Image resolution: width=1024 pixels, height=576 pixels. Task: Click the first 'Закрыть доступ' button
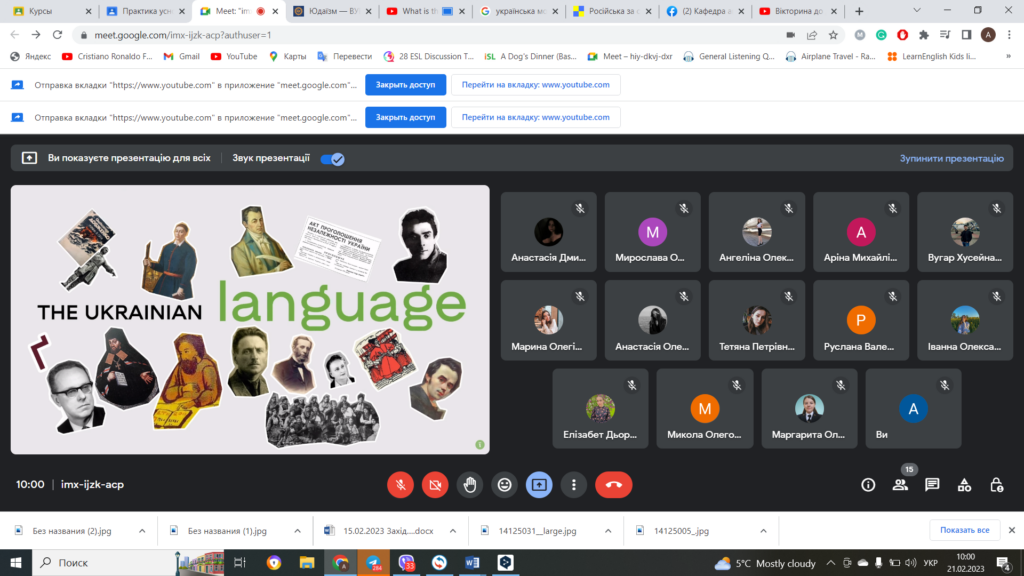point(405,85)
